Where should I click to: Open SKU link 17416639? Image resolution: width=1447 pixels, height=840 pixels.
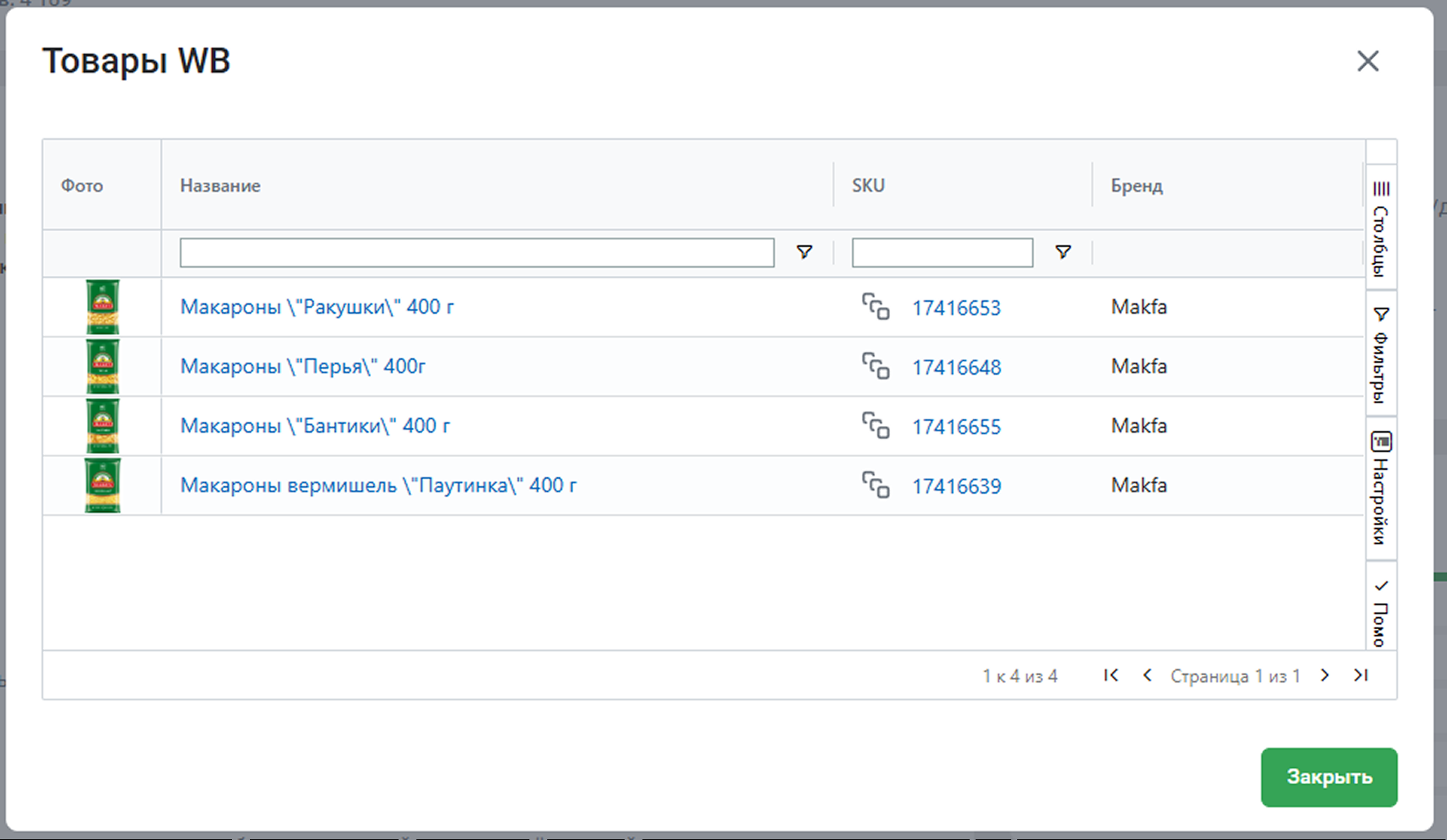pos(956,486)
